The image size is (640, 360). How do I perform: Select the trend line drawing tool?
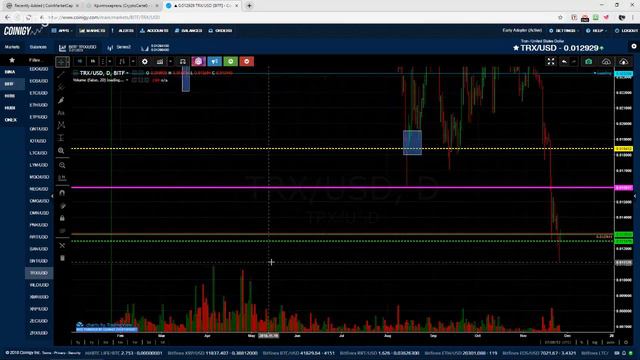coord(61,75)
